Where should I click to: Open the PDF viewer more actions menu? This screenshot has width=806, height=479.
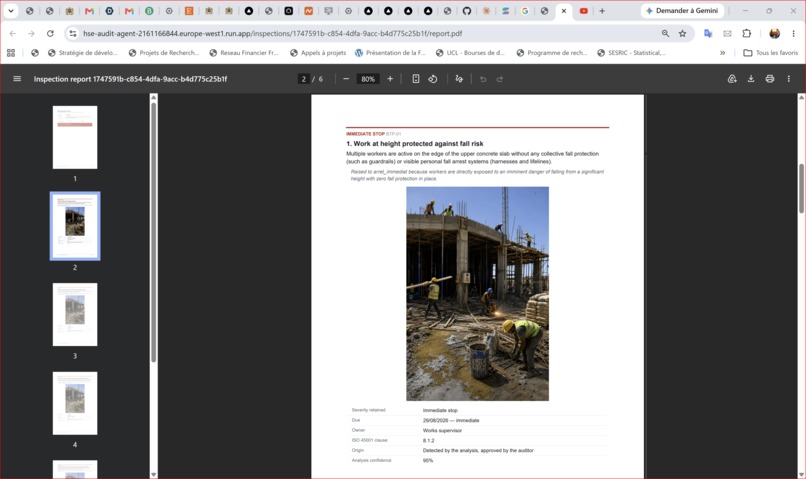coord(789,79)
